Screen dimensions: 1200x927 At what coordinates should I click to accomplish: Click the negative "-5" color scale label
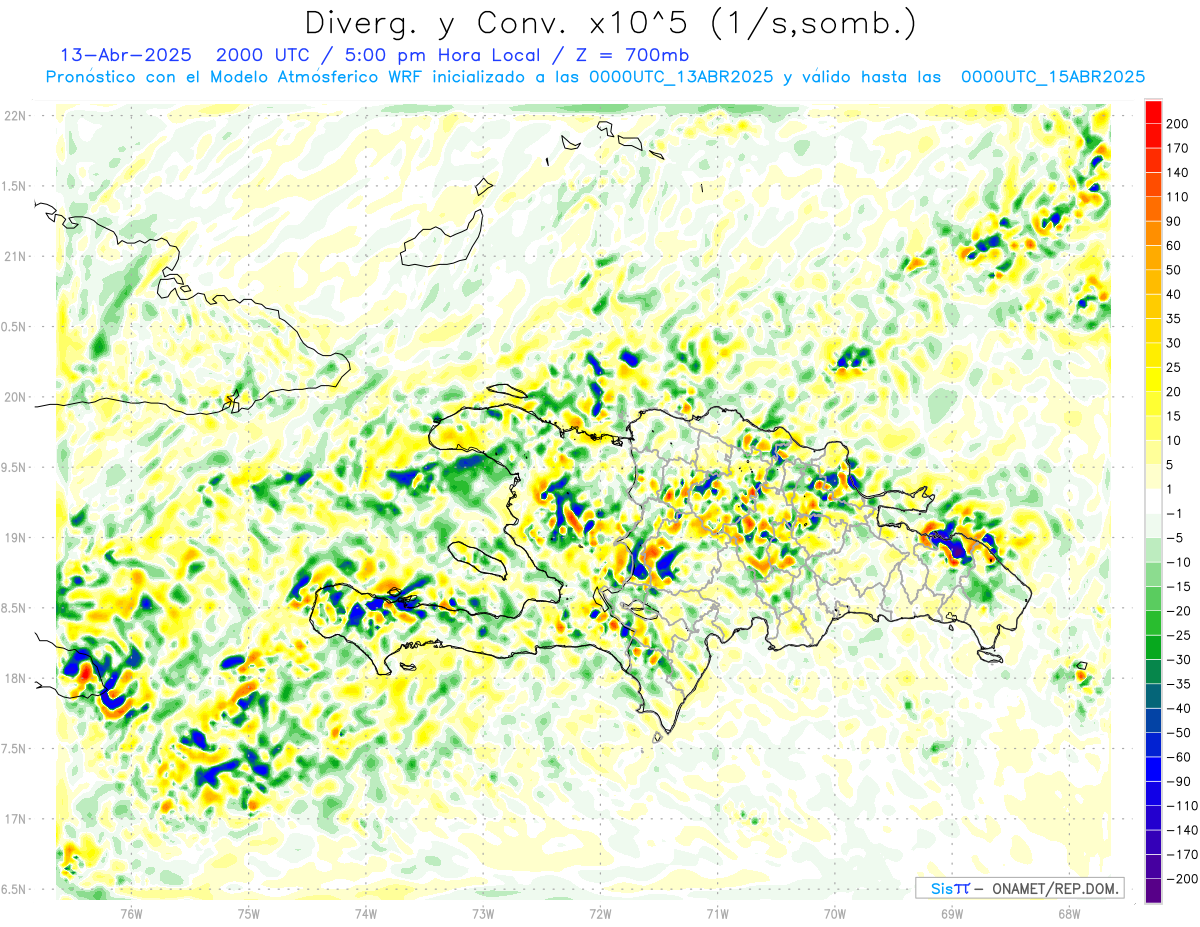click(1173, 538)
